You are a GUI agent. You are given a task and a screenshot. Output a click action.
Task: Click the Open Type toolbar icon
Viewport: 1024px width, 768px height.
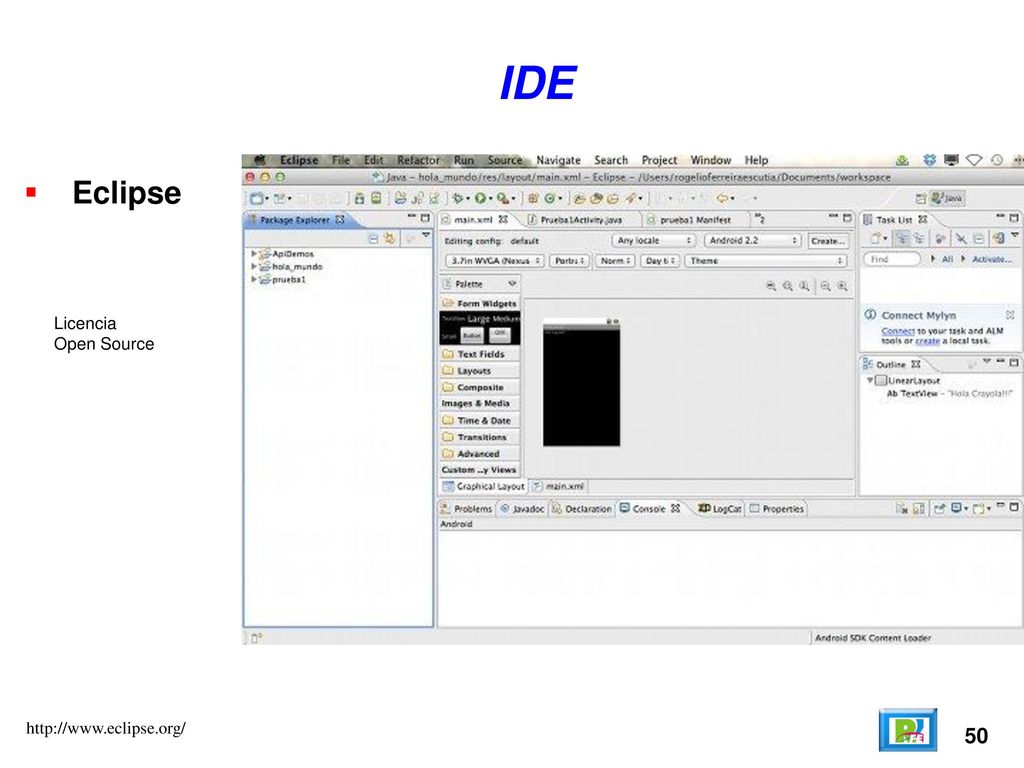pyautogui.click(x=579, y=199)
